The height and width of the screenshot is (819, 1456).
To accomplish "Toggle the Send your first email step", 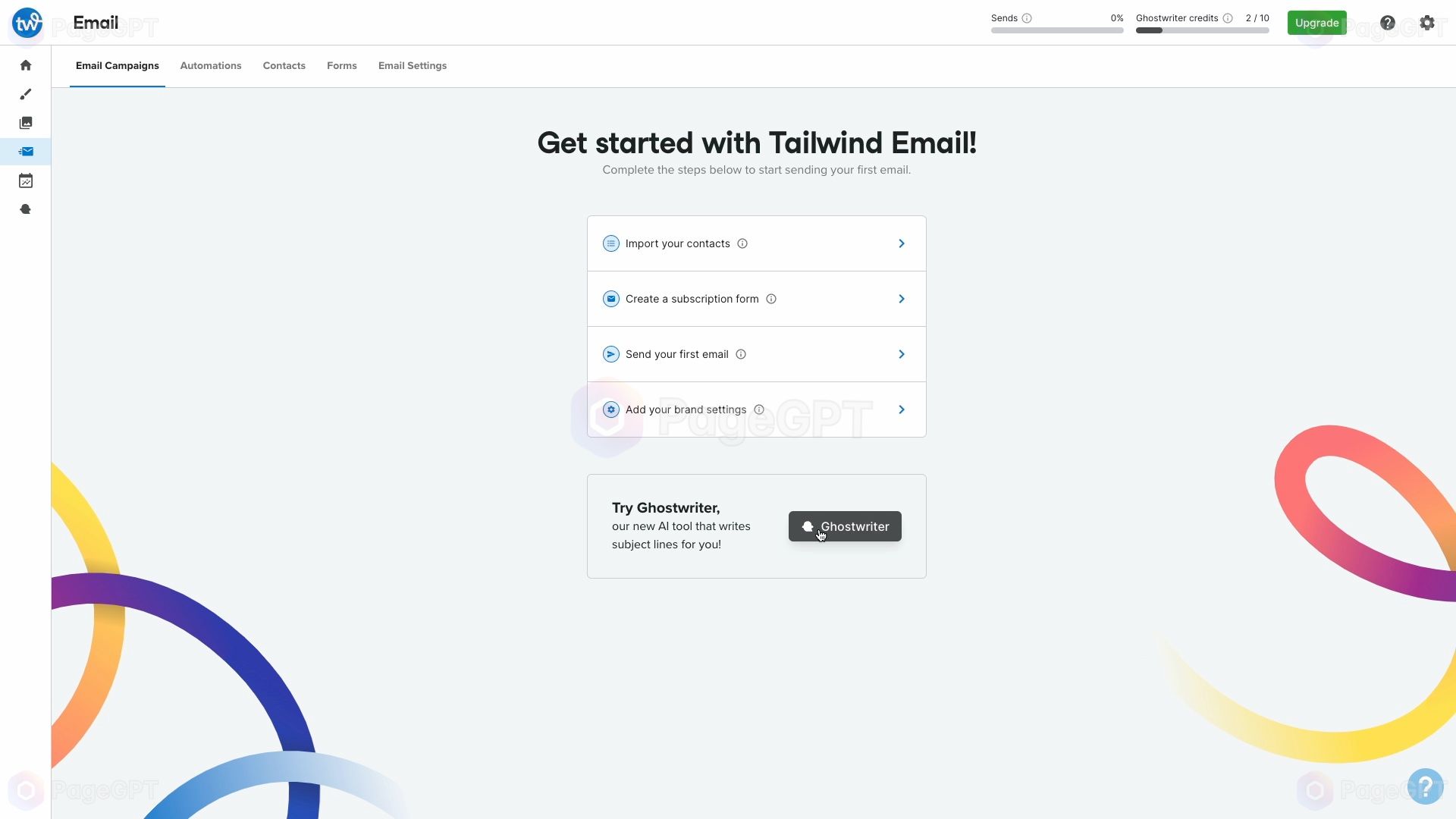I will coord(756,353).
